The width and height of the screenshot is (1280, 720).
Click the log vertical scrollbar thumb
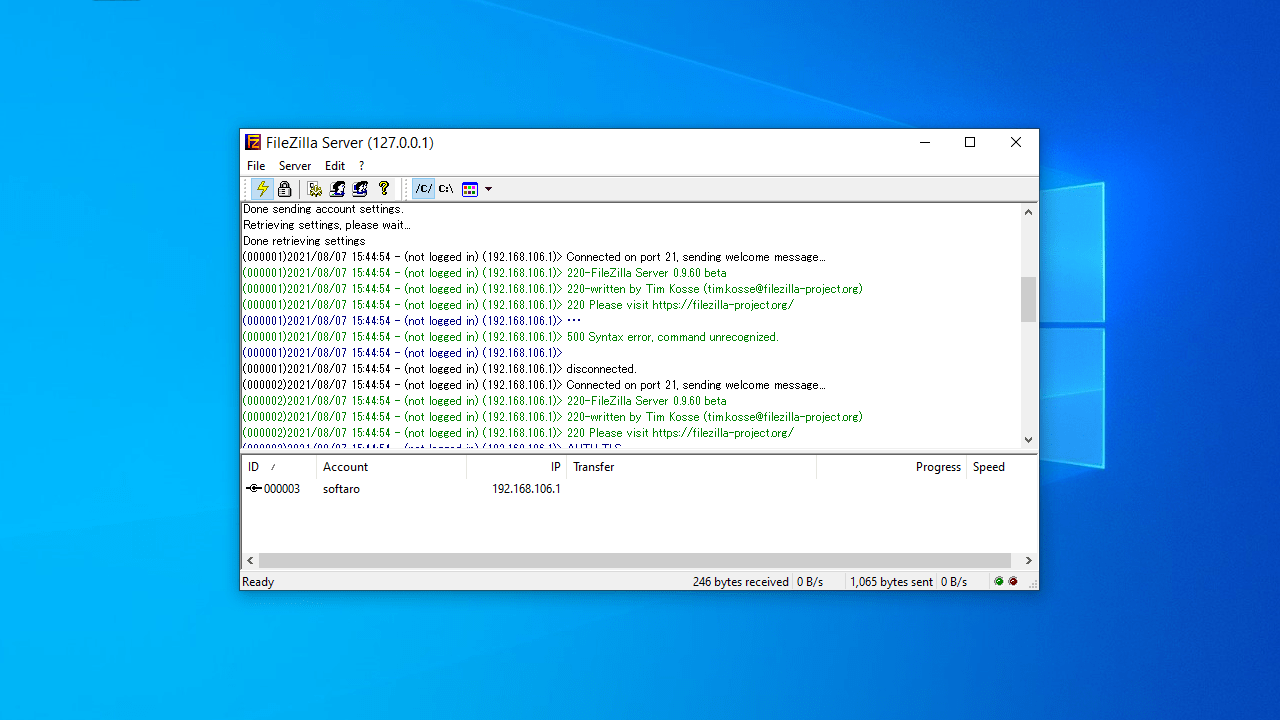point(1029,299)
